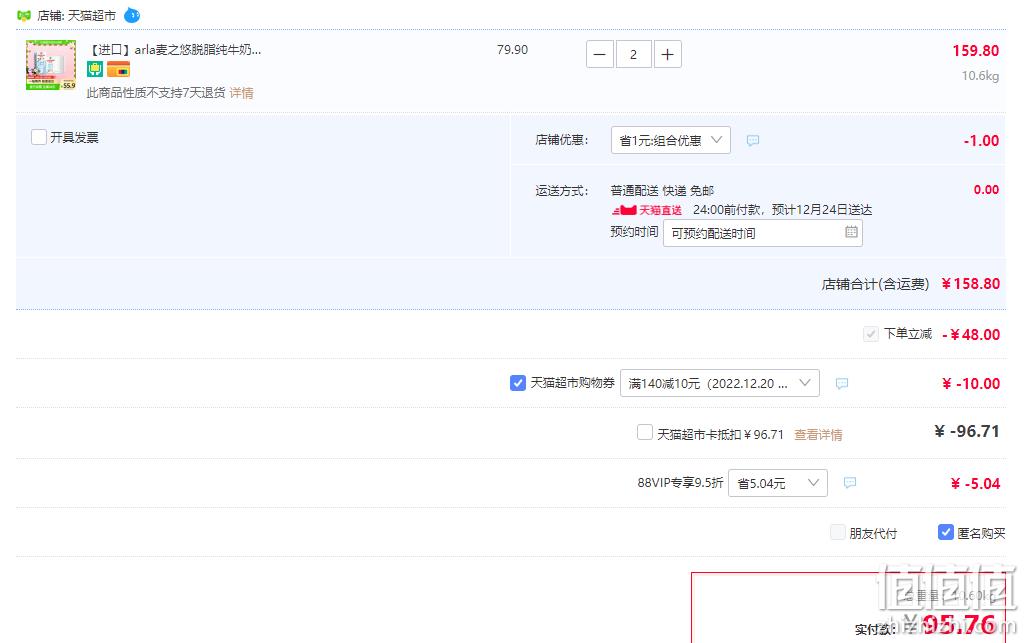Image resolution: width=1026 pixels, height=643 pixels.
Task: Click the quantity field showing 2
Action: [633, 54]
